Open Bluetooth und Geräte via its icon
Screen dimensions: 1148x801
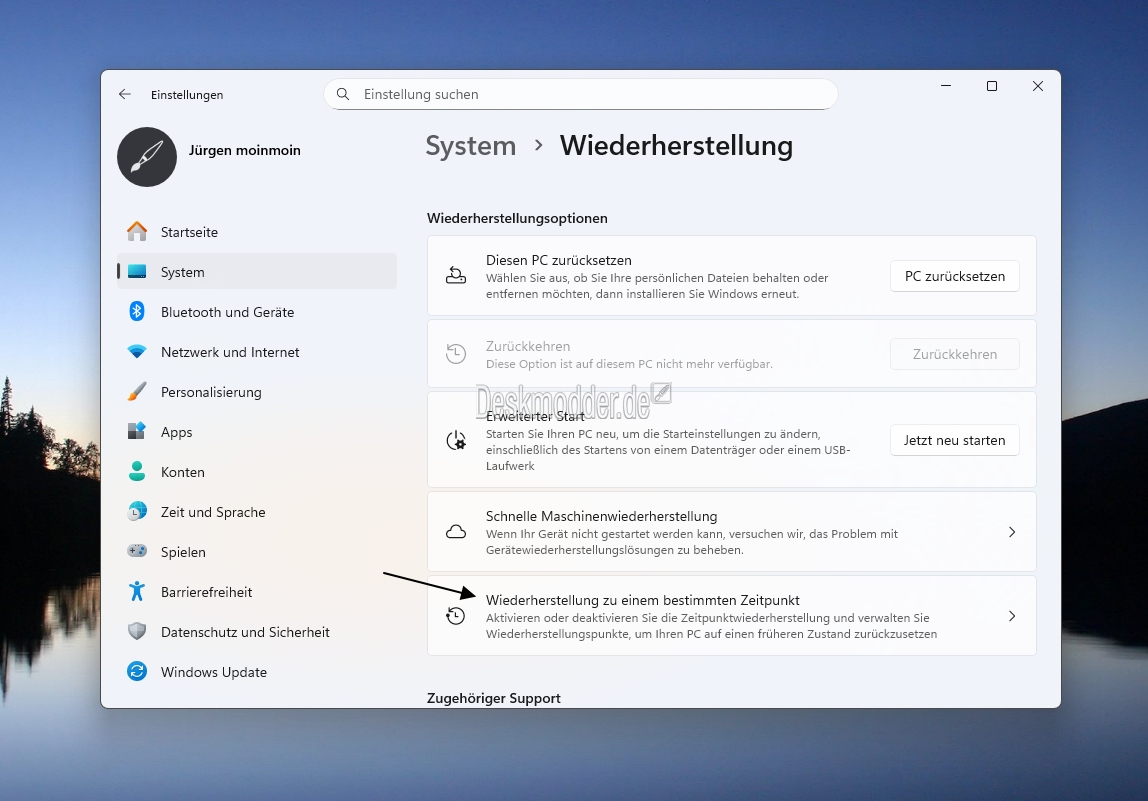click(x=137, y=312)
